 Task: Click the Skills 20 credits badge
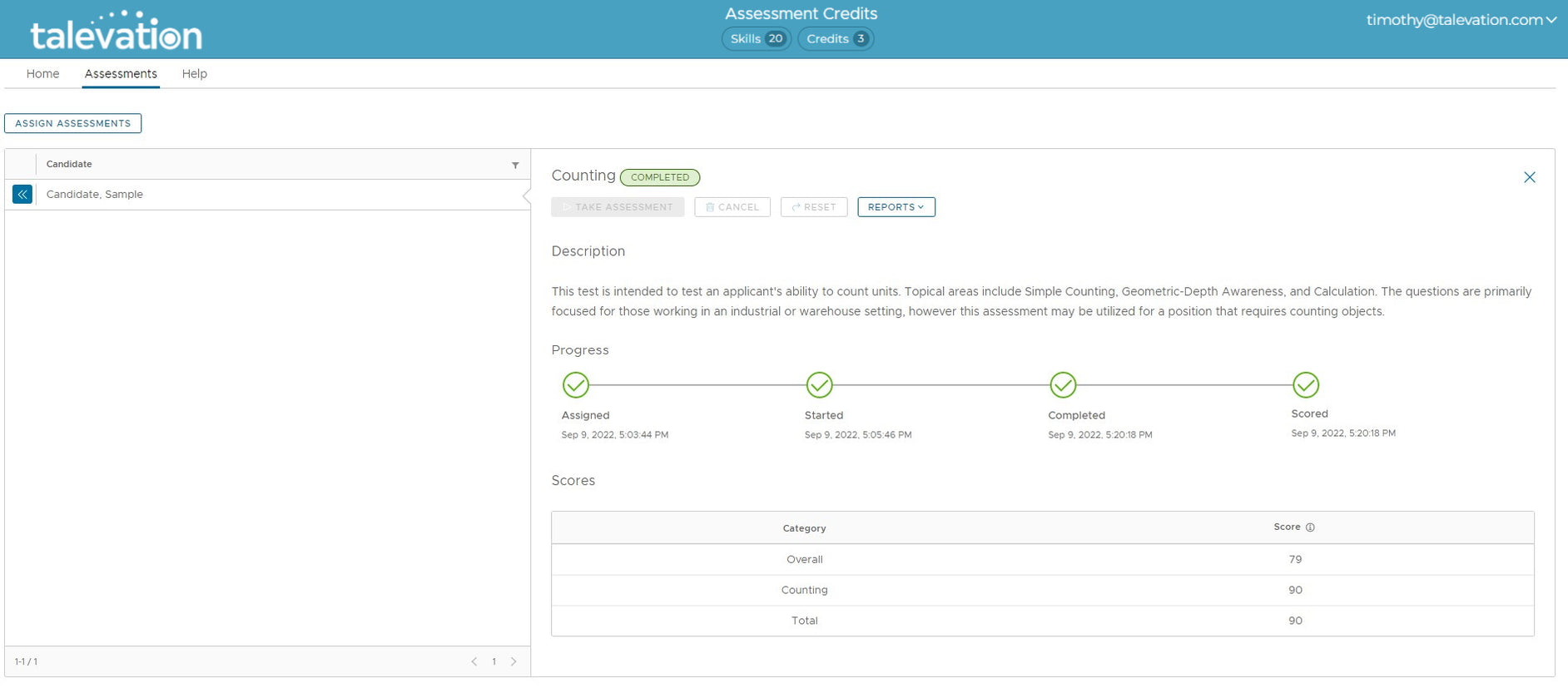(x=756, y=39)
